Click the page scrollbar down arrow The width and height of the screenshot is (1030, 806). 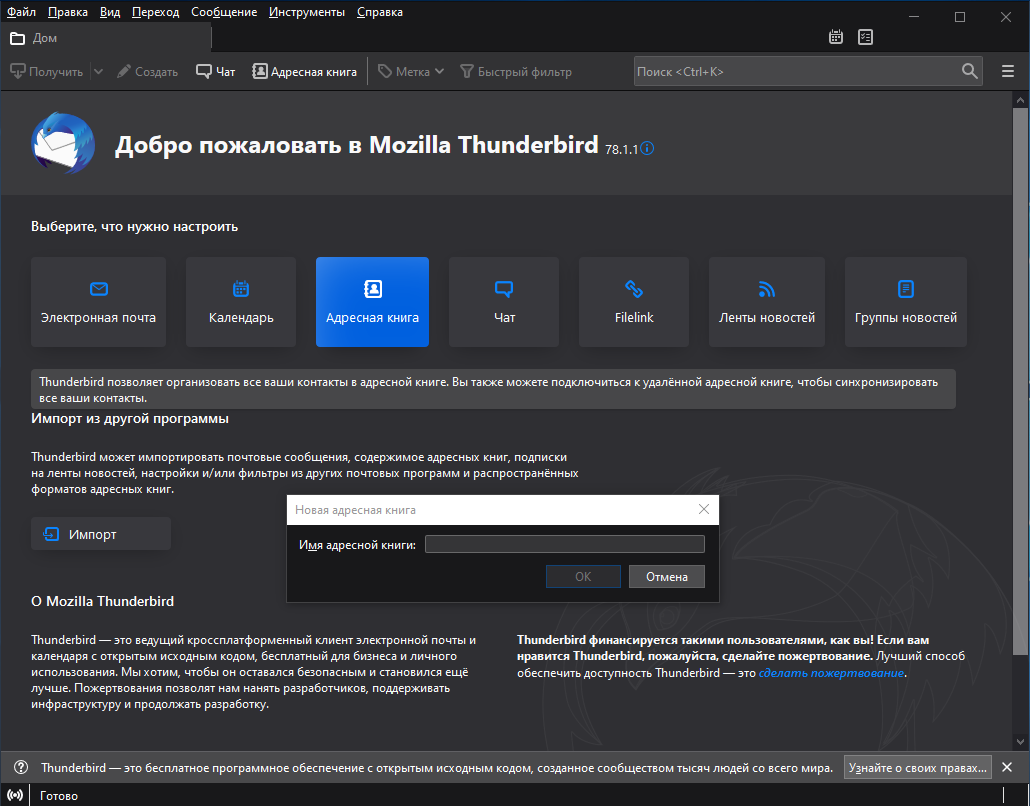(1020, 742)
